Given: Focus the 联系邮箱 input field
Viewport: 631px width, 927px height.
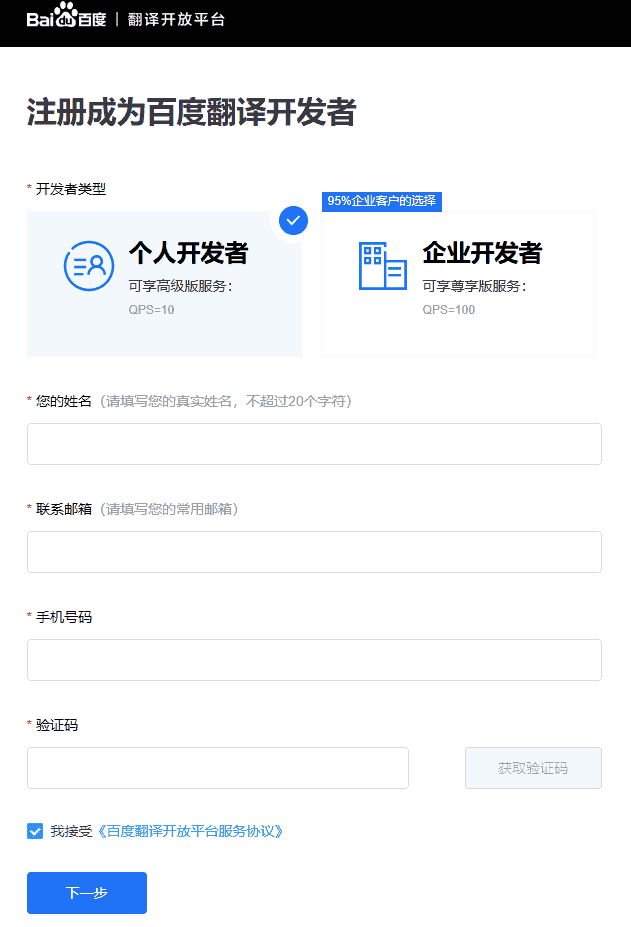Looking at the screenshot, I should click(x=315, y=552).
